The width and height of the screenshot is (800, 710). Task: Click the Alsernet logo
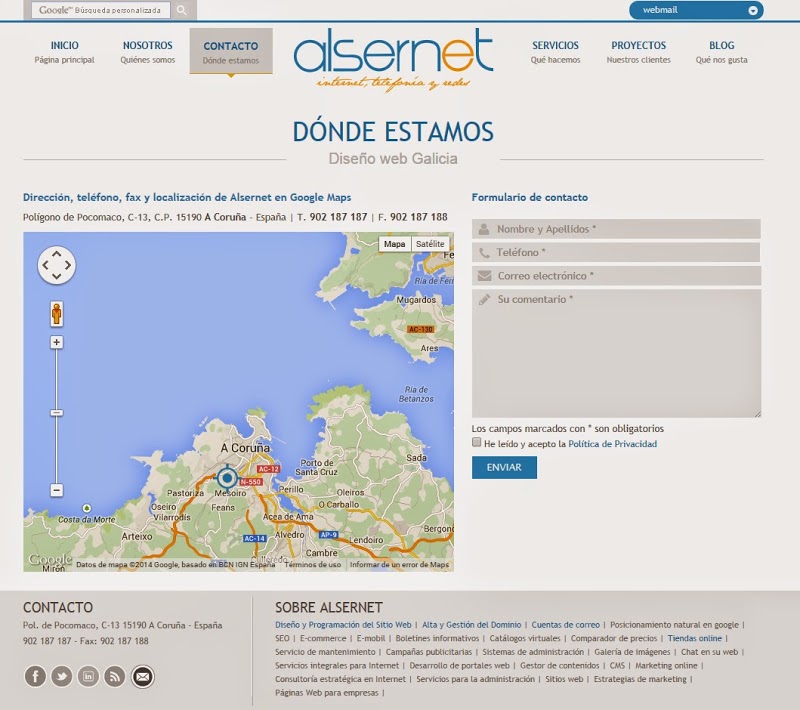coord(393,59)
